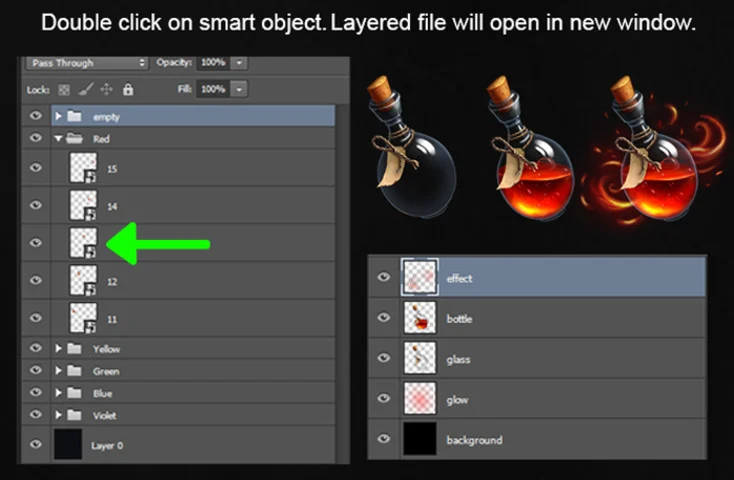734x480 pixels.
Task: Select the Yellow group folder icon
Action: coord(74,348)
